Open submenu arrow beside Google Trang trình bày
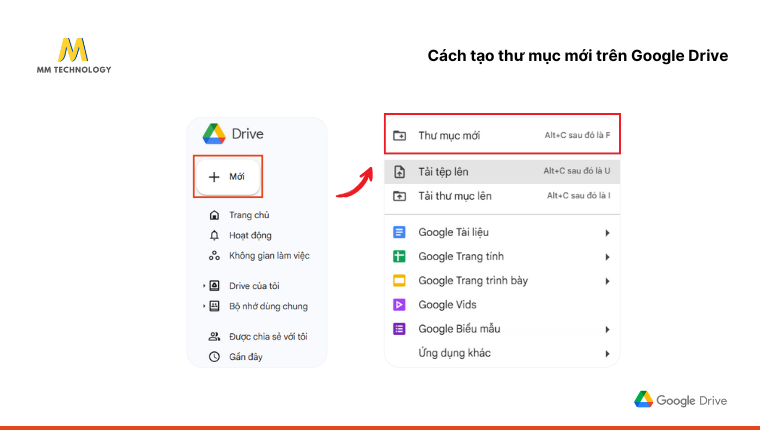The image size is (760, 430). [x=607, y=281]
